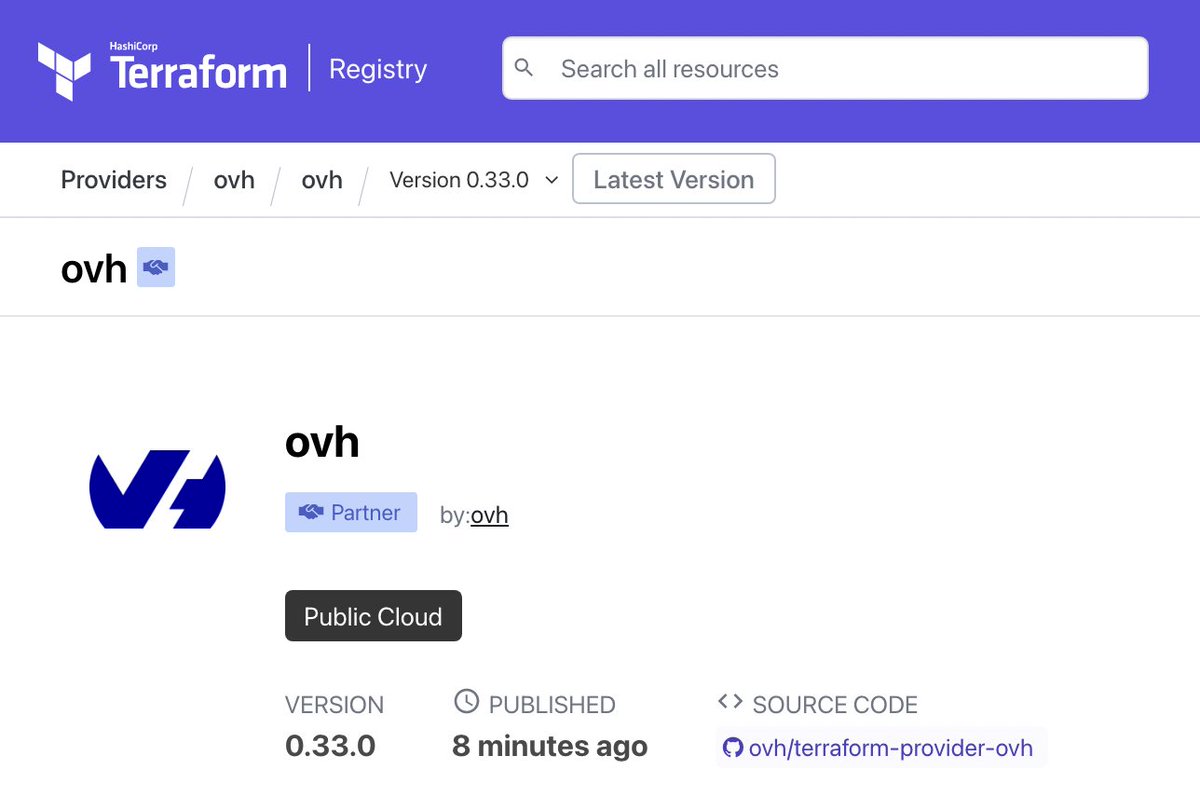
Task: Open the second ovh provider breadcrumb
Action: 322,180
